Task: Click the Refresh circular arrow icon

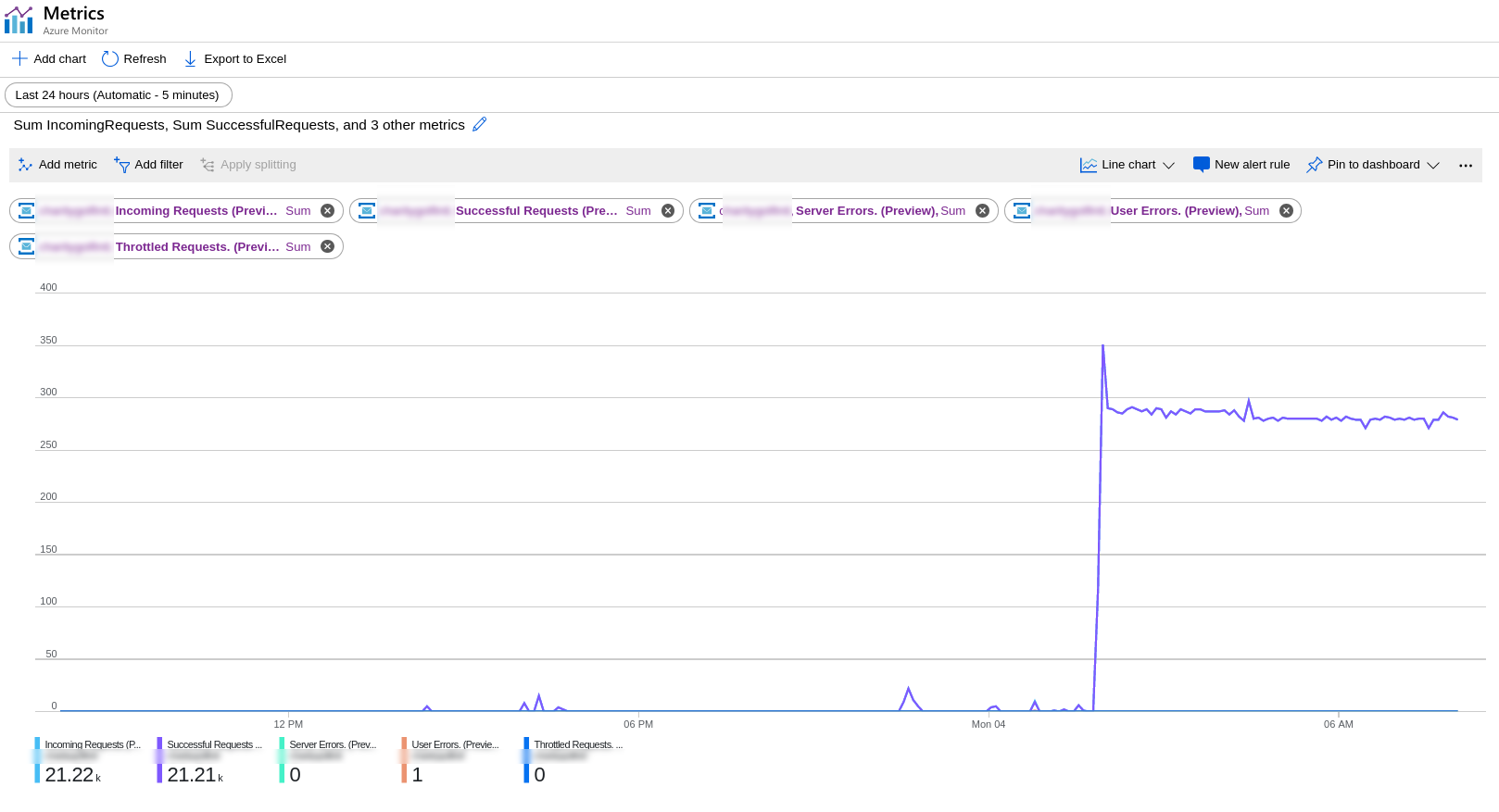Action: point(110,58)
